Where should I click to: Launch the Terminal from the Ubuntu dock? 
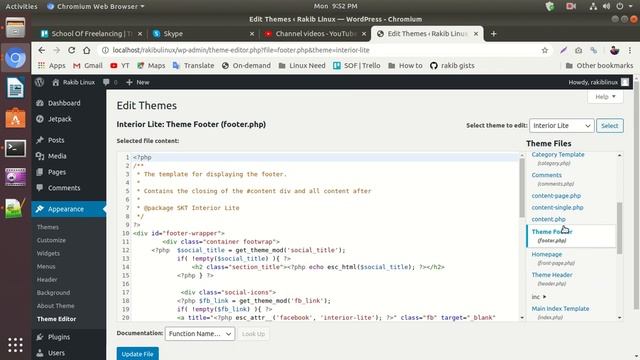pos(15,148)
